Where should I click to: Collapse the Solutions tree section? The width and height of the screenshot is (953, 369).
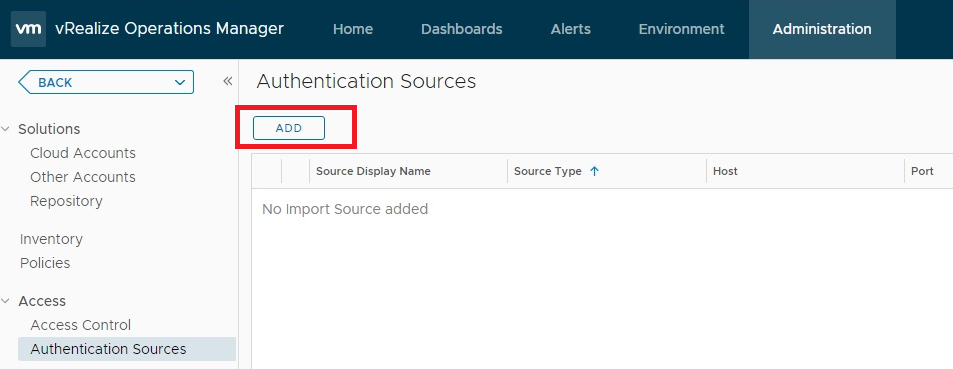pos(6,129)
